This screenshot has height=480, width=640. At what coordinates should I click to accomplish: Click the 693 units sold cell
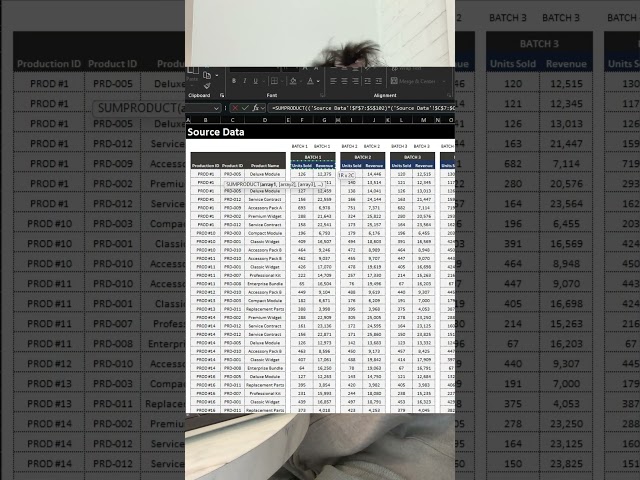tap(302, 208)
